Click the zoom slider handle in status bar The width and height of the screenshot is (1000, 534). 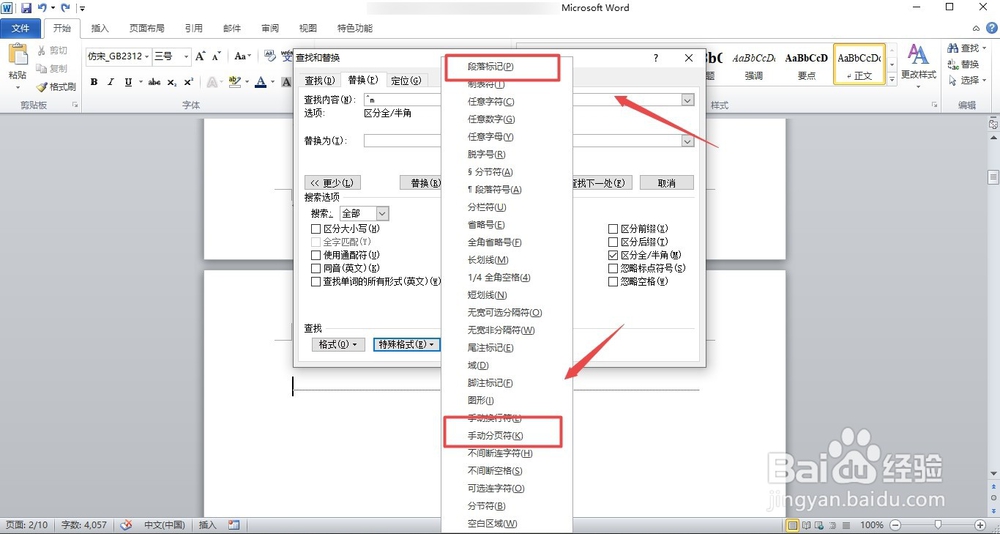coord(937,525)
